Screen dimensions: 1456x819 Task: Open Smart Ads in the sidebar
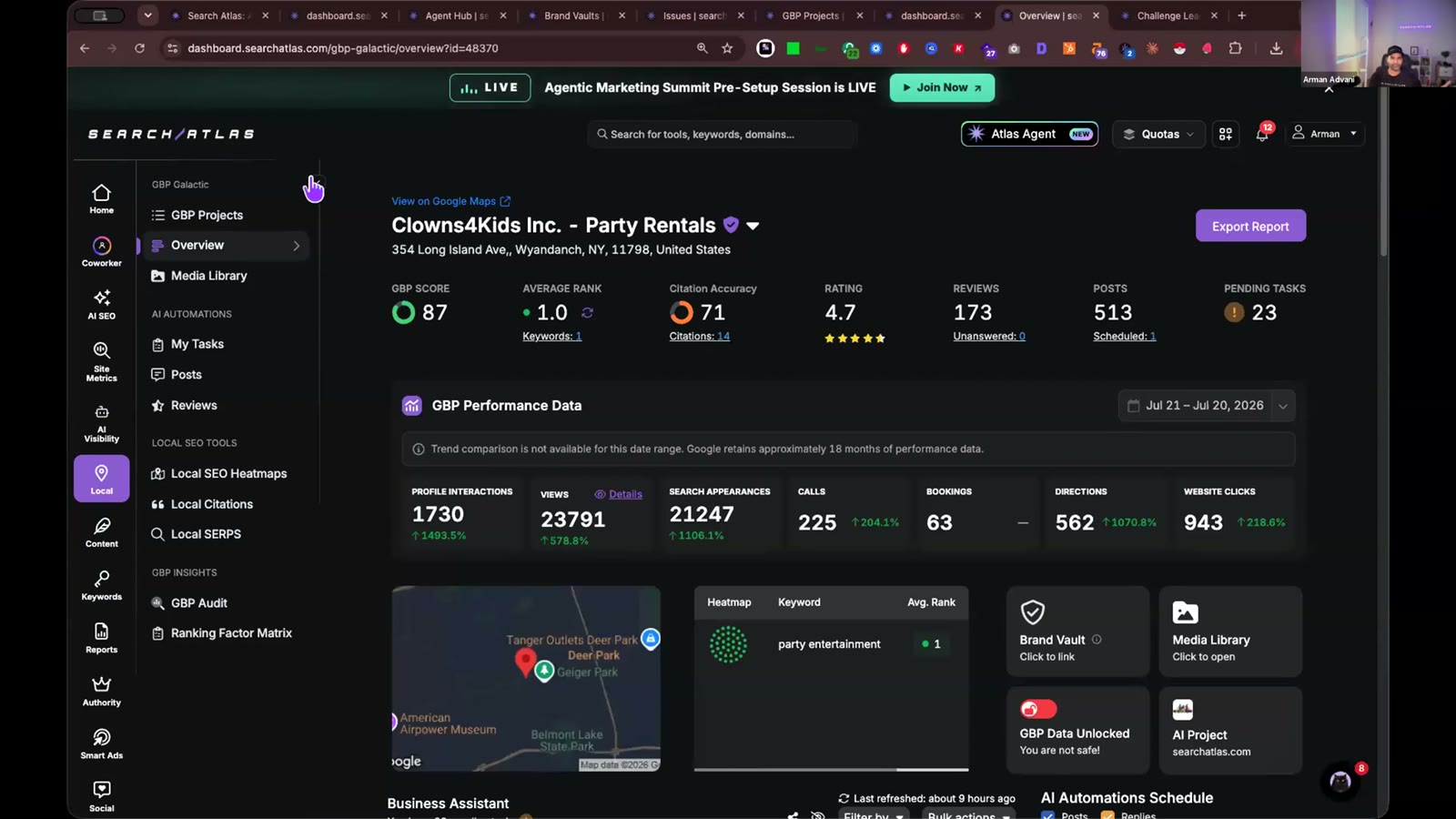tap(101, 743)
